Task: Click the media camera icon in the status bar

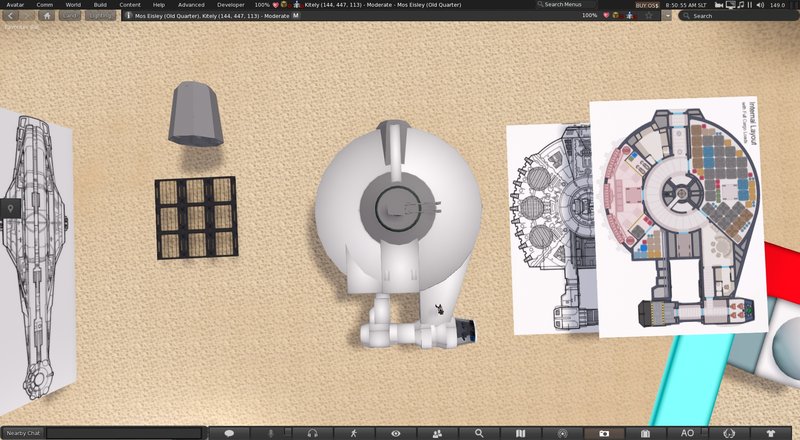Action: pos(719,5)
